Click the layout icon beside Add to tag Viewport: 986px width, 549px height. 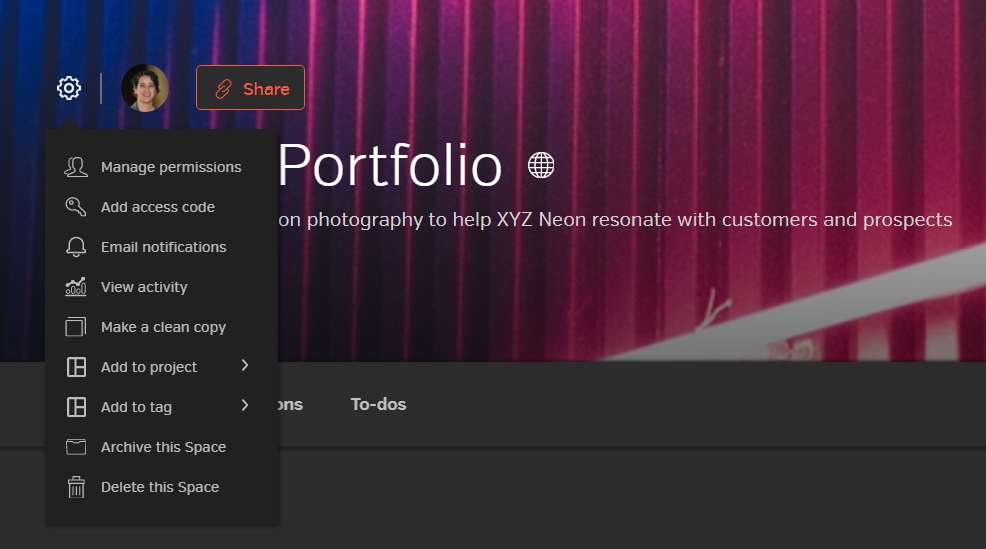click(x=76, y=407)
